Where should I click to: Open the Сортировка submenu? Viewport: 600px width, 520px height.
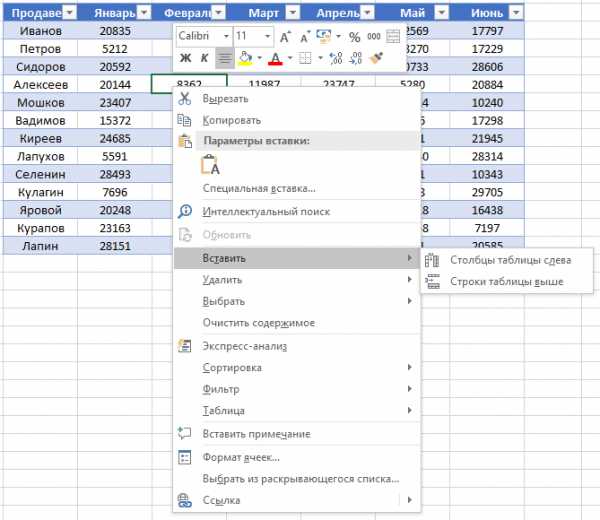click(x=297, y=367)
